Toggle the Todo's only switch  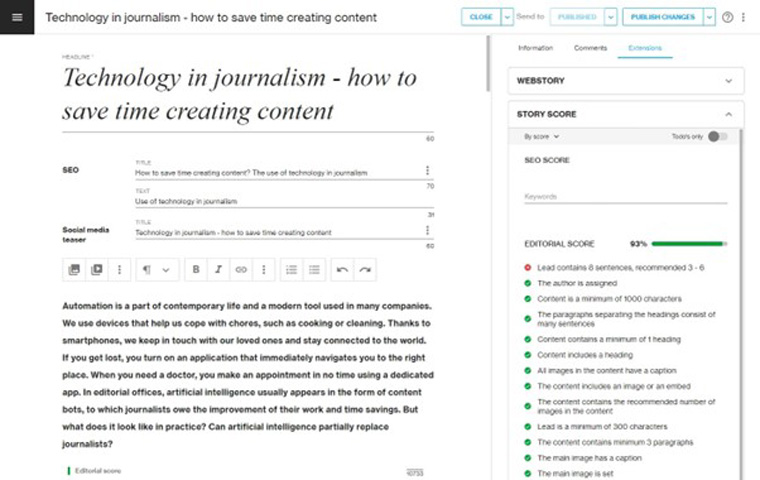click(x=717, y=137)
